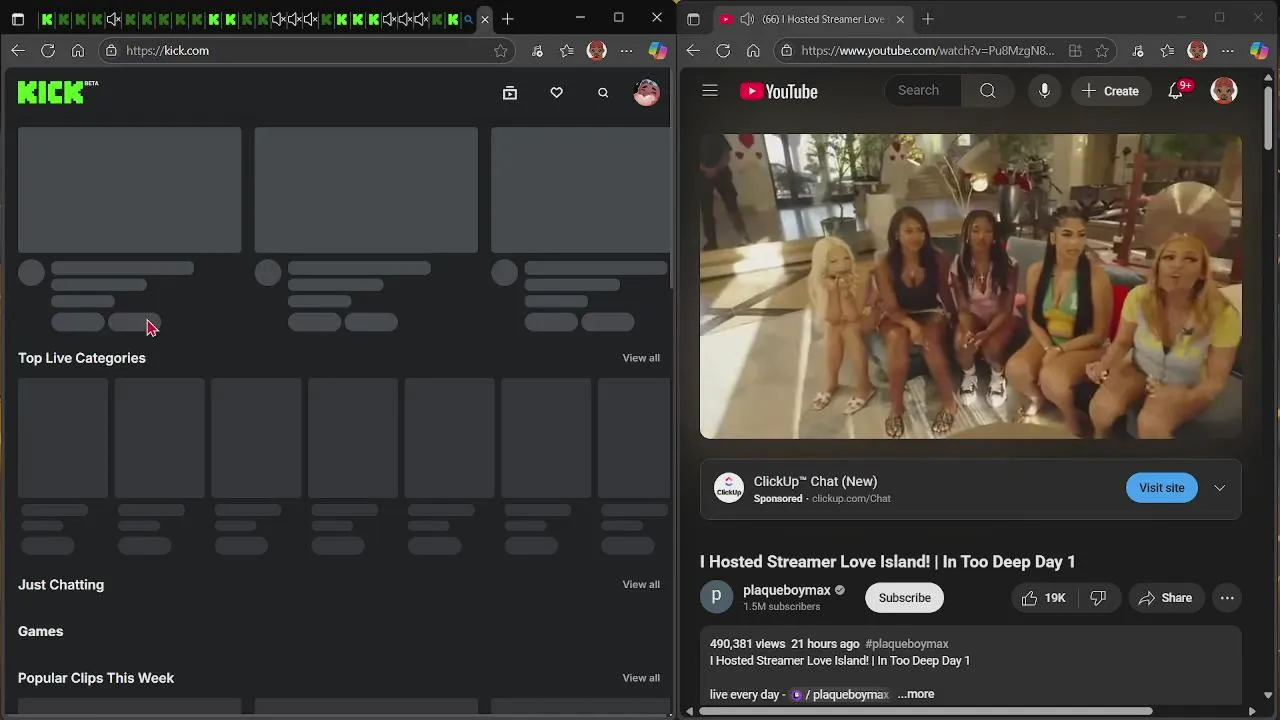Open a new tab in YouTube window
The image size is (1280, 720).
click(928, 19)
